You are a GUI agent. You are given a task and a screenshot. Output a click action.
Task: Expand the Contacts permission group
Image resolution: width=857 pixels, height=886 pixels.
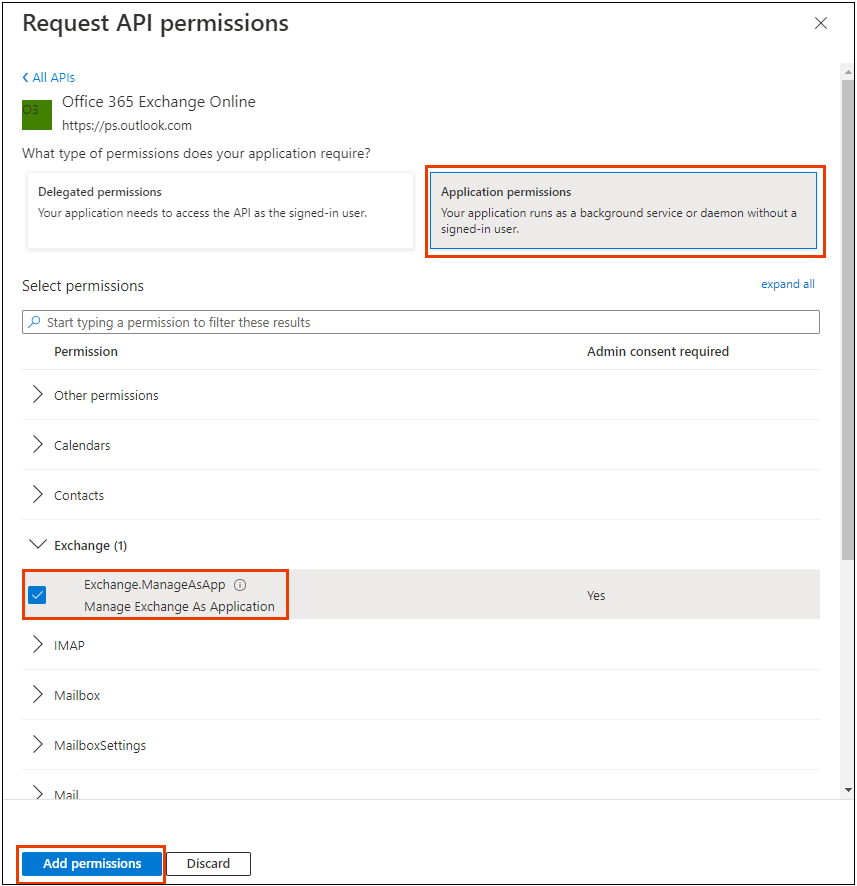click(x=37, y=495)
